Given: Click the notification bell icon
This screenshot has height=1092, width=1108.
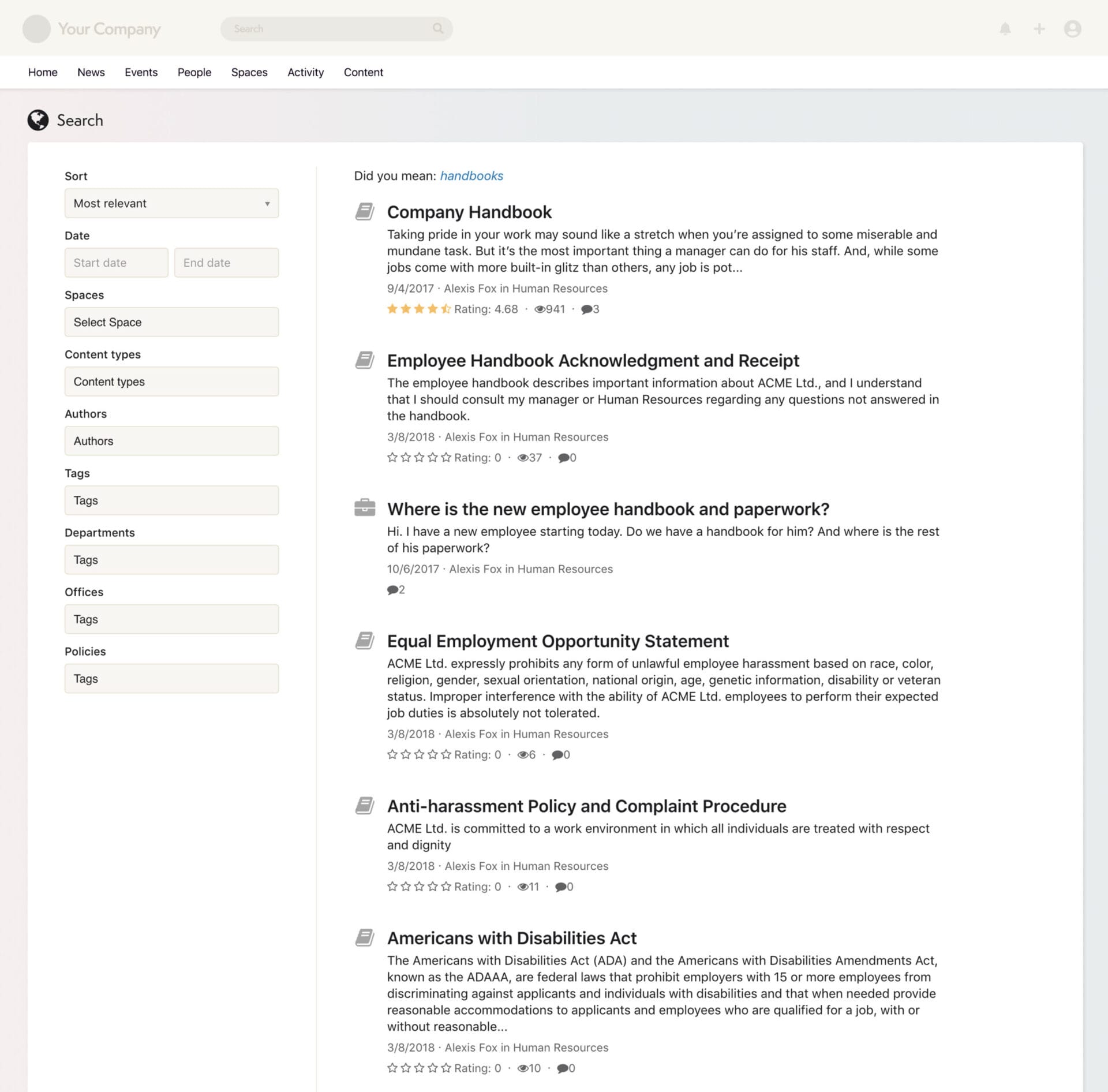Looking at the screenshot, I should (x=1005, y=28).
